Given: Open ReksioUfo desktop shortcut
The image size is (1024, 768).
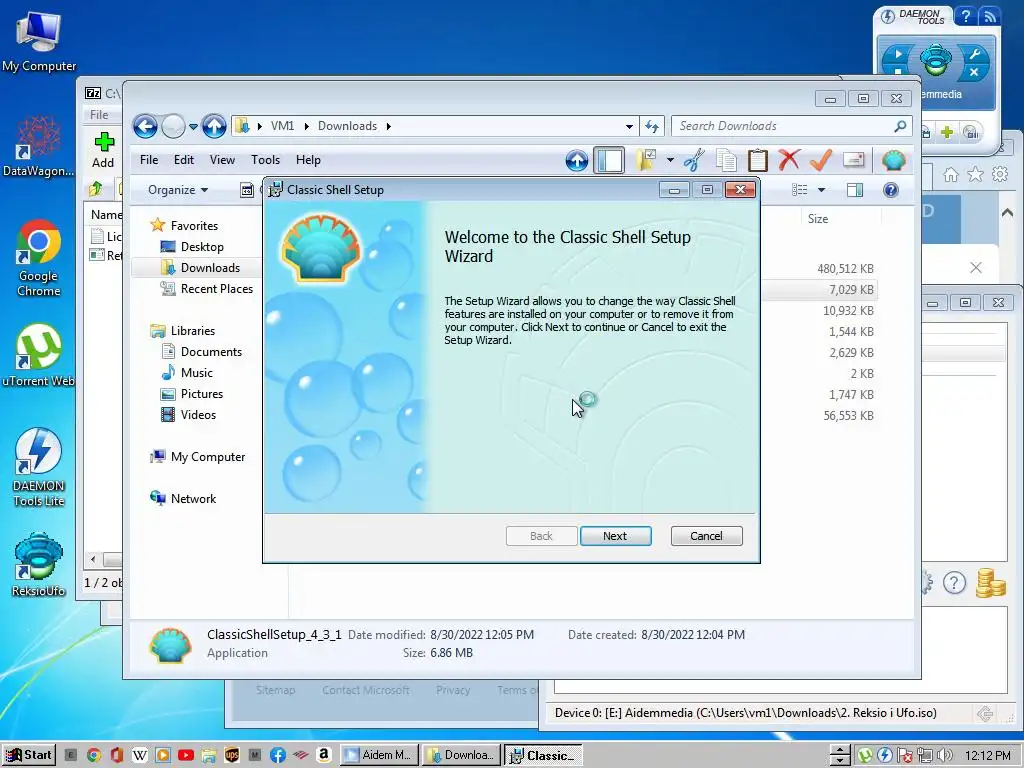Looking at the screenshot, I should [39, 565].
